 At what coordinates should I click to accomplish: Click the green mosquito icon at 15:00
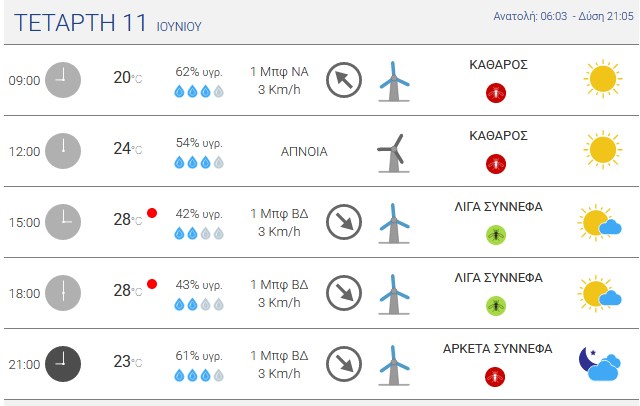(x=496, y=235)
